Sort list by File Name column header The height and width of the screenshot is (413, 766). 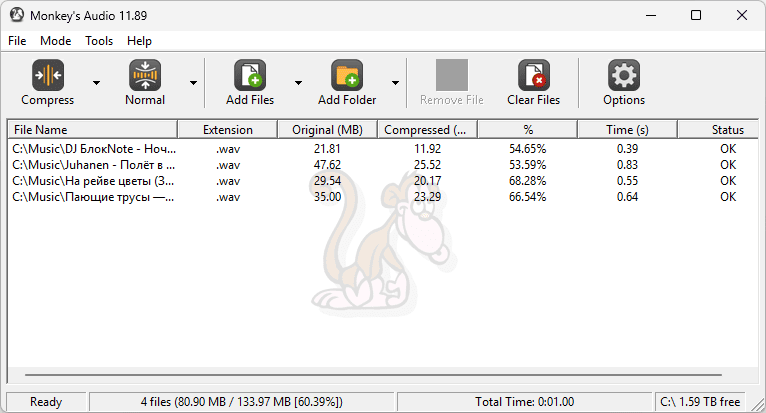tap(92, 130)
